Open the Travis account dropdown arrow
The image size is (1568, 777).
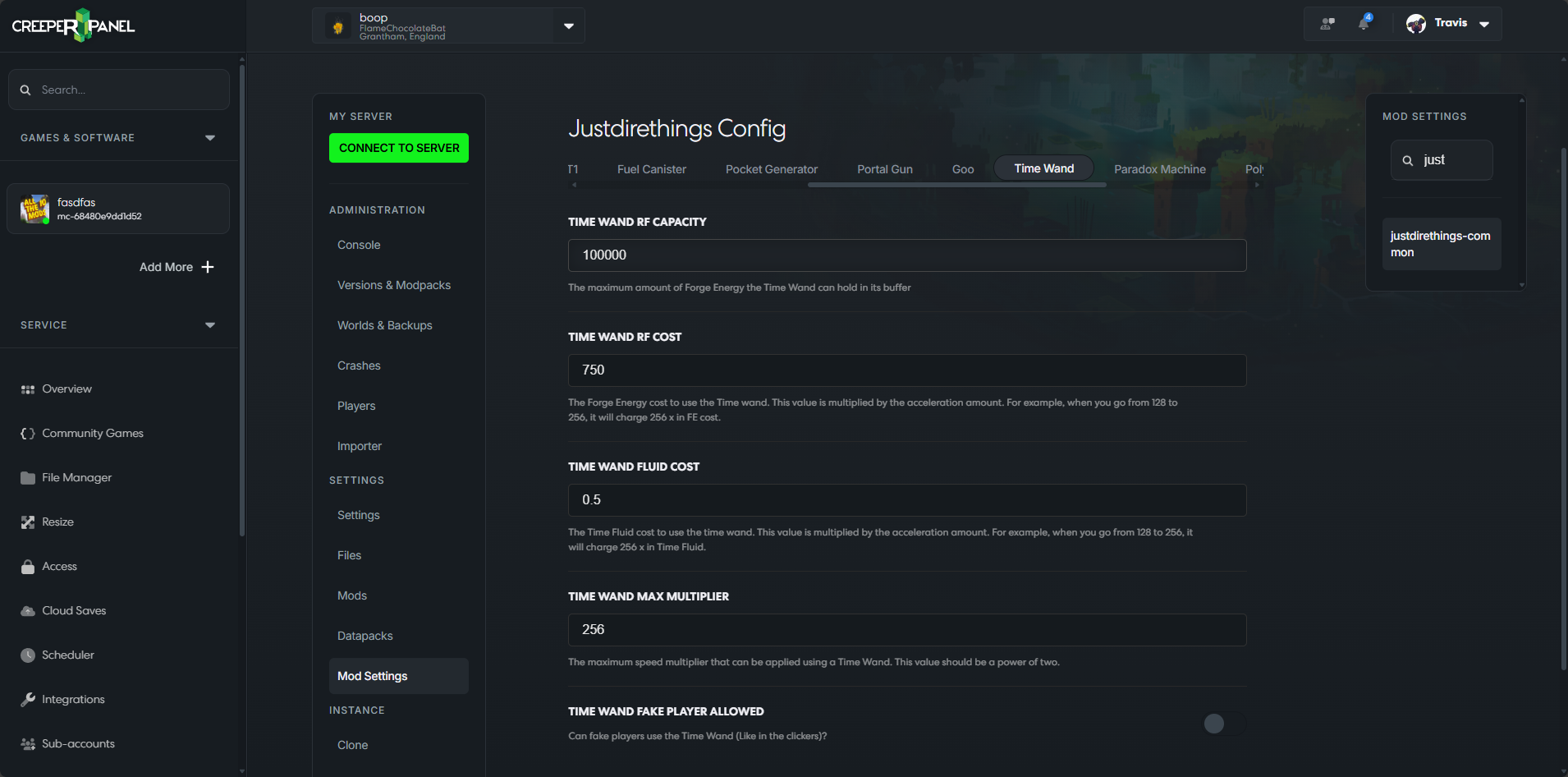pyautogui.click(x=1484, y=25)
